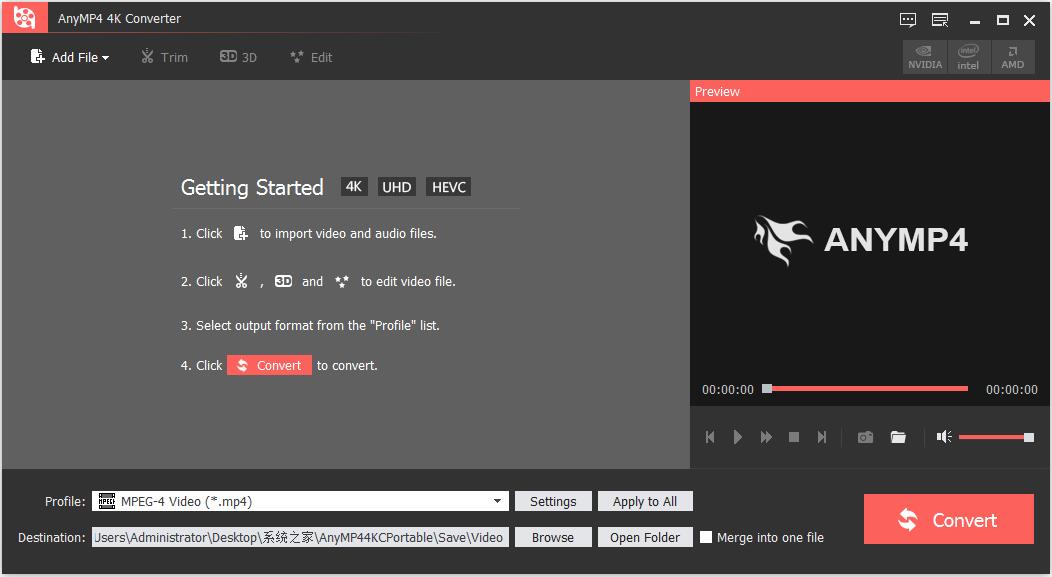1052x577 pixels.
Task: Mute the preview volume speaker icon
Action: (x=944, y=437)
